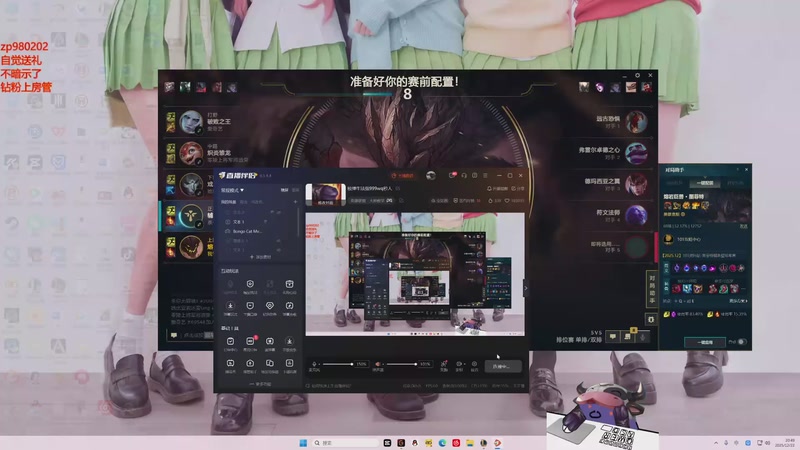Click the 开播提醒 notification link
The image size is (800, 450).
497,189
